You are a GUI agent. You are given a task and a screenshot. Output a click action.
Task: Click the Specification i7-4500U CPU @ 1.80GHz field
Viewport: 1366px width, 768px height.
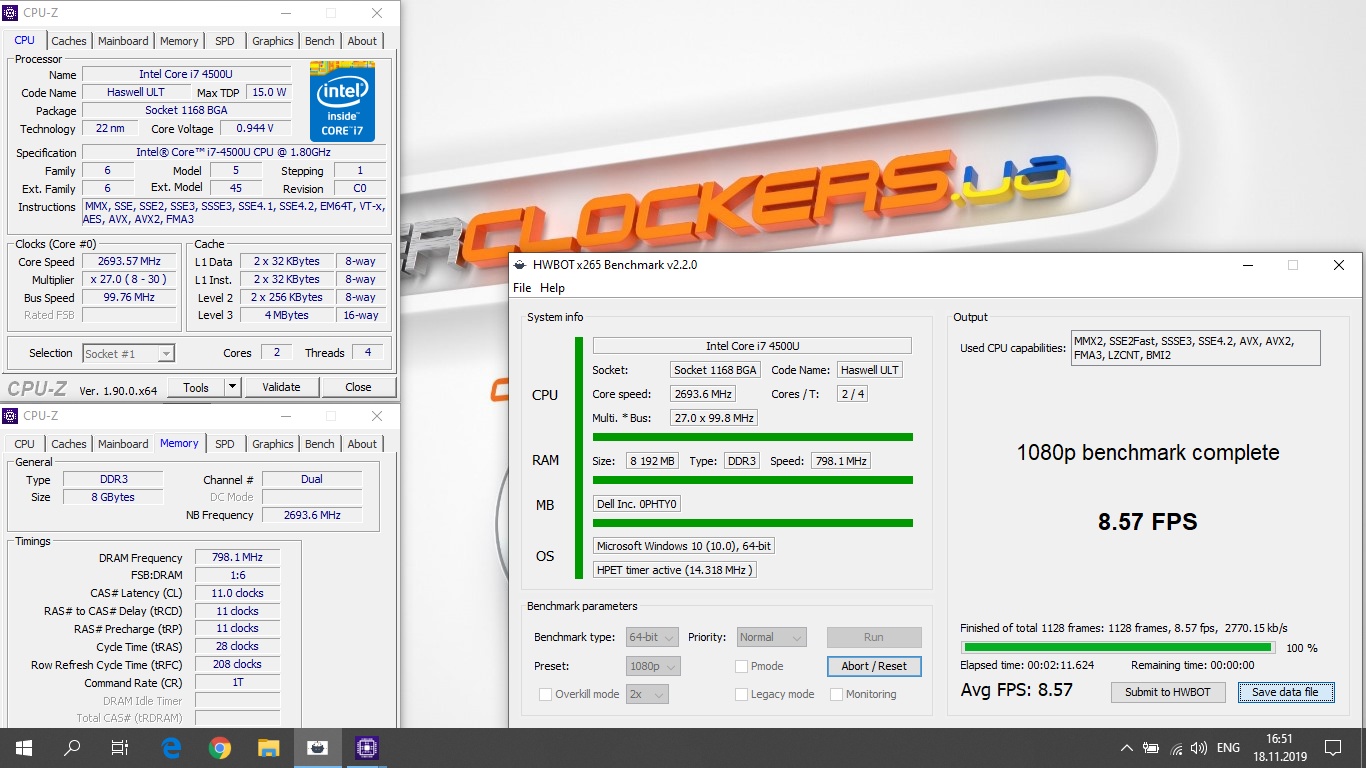click(x=233, y=152)
